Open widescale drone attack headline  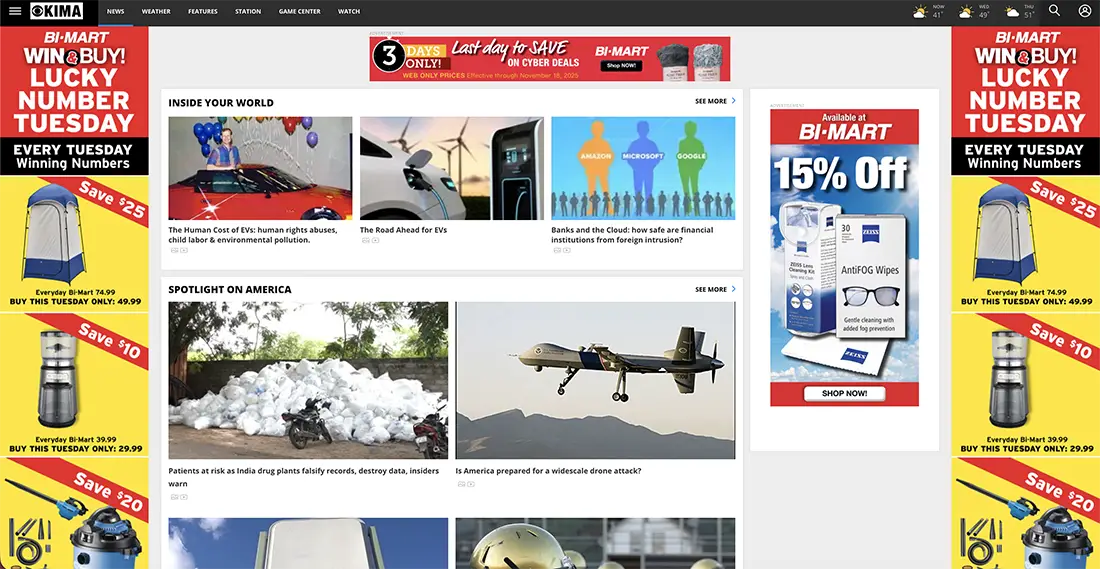point(548,471)
